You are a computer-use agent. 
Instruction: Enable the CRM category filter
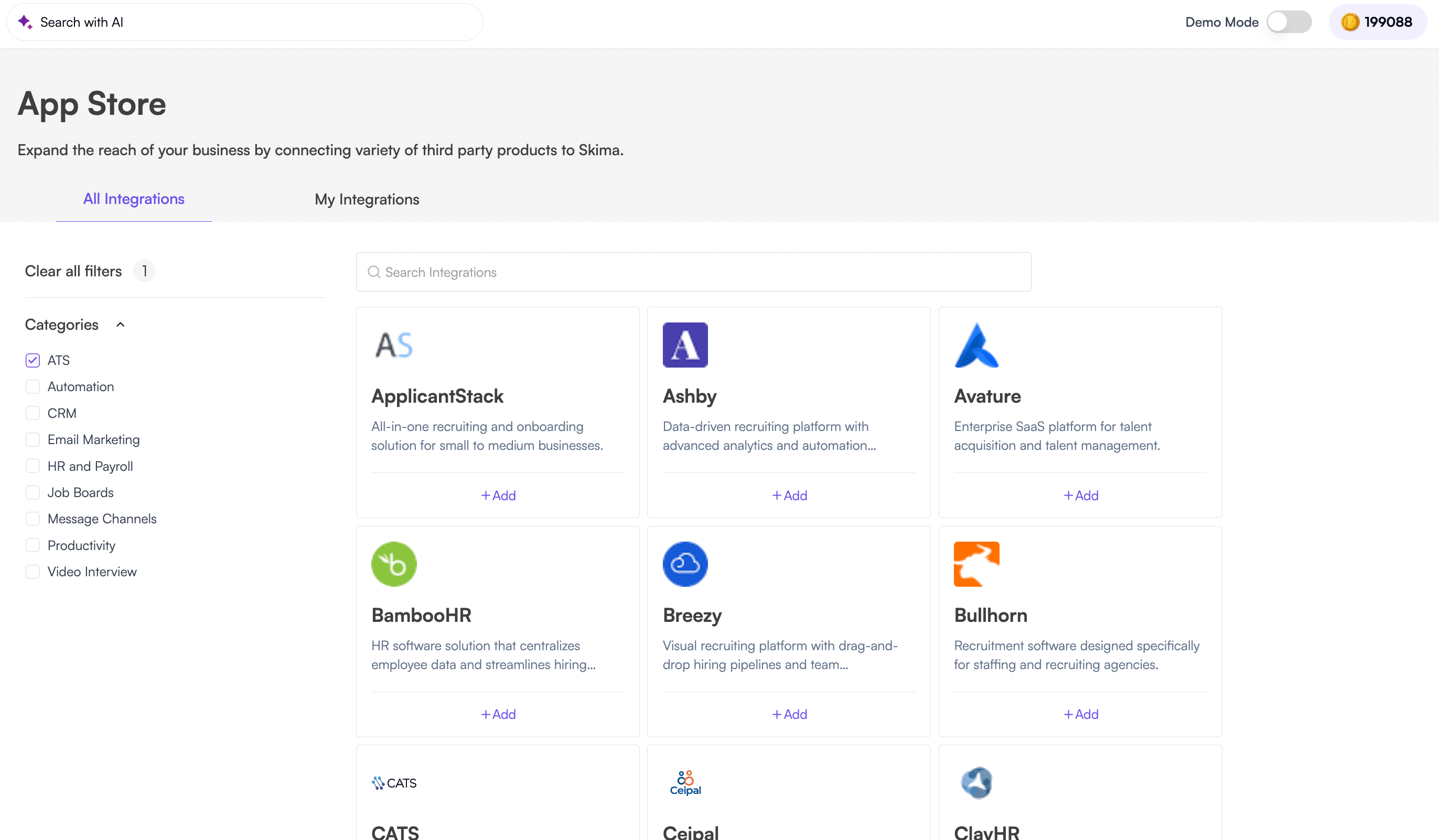33,413
